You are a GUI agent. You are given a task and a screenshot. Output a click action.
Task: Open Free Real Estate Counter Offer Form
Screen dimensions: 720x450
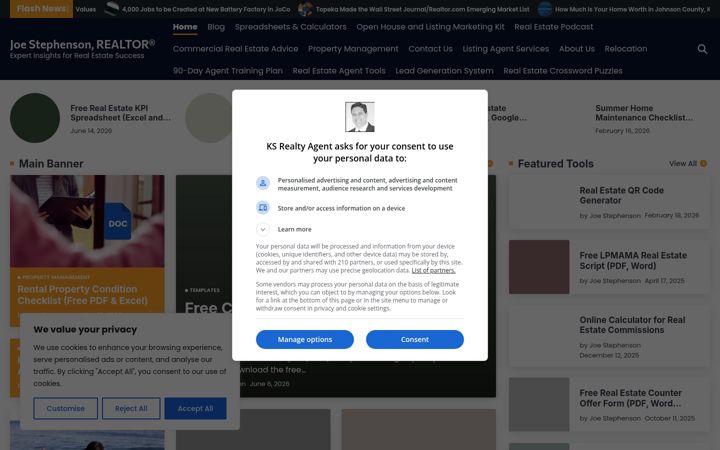[x=630, y=398]
